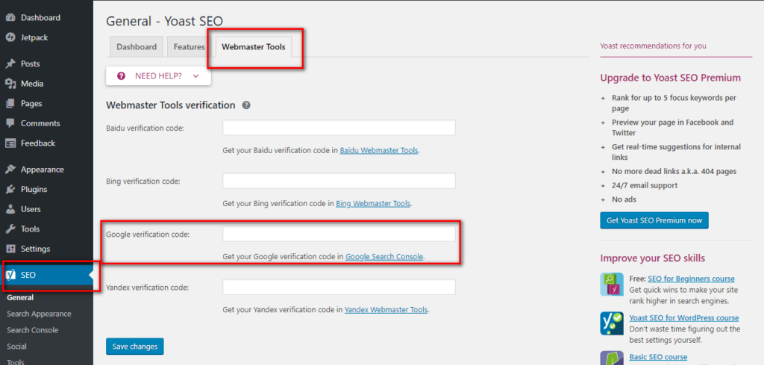Click the question mark icon in Need Help
764x365 pixels.
coord(121,76)
